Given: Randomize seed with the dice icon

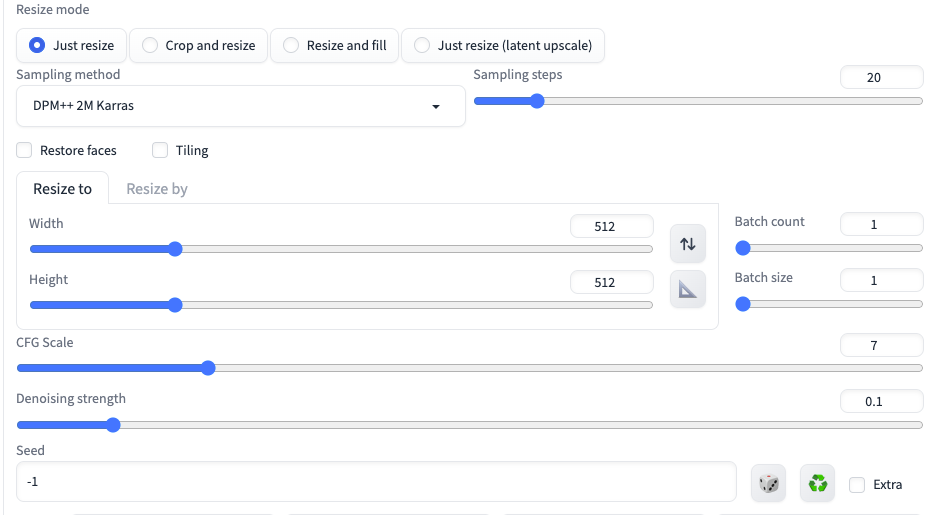Looking at the screenshot, I should [x=769, y=483].
